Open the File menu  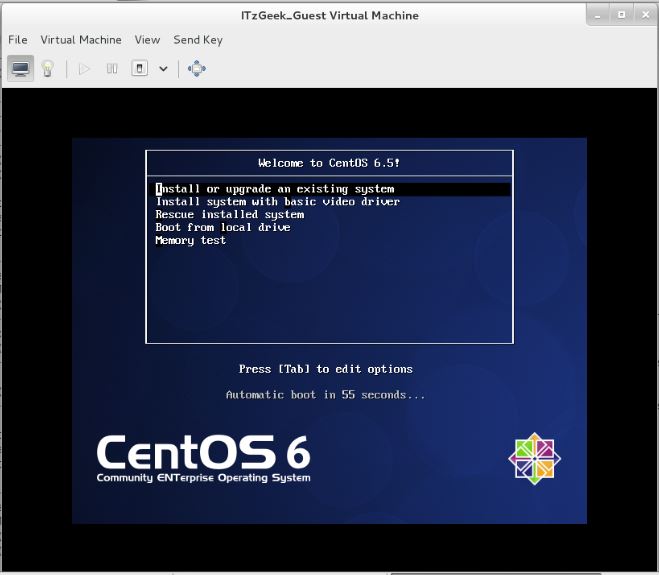[18, 40]
